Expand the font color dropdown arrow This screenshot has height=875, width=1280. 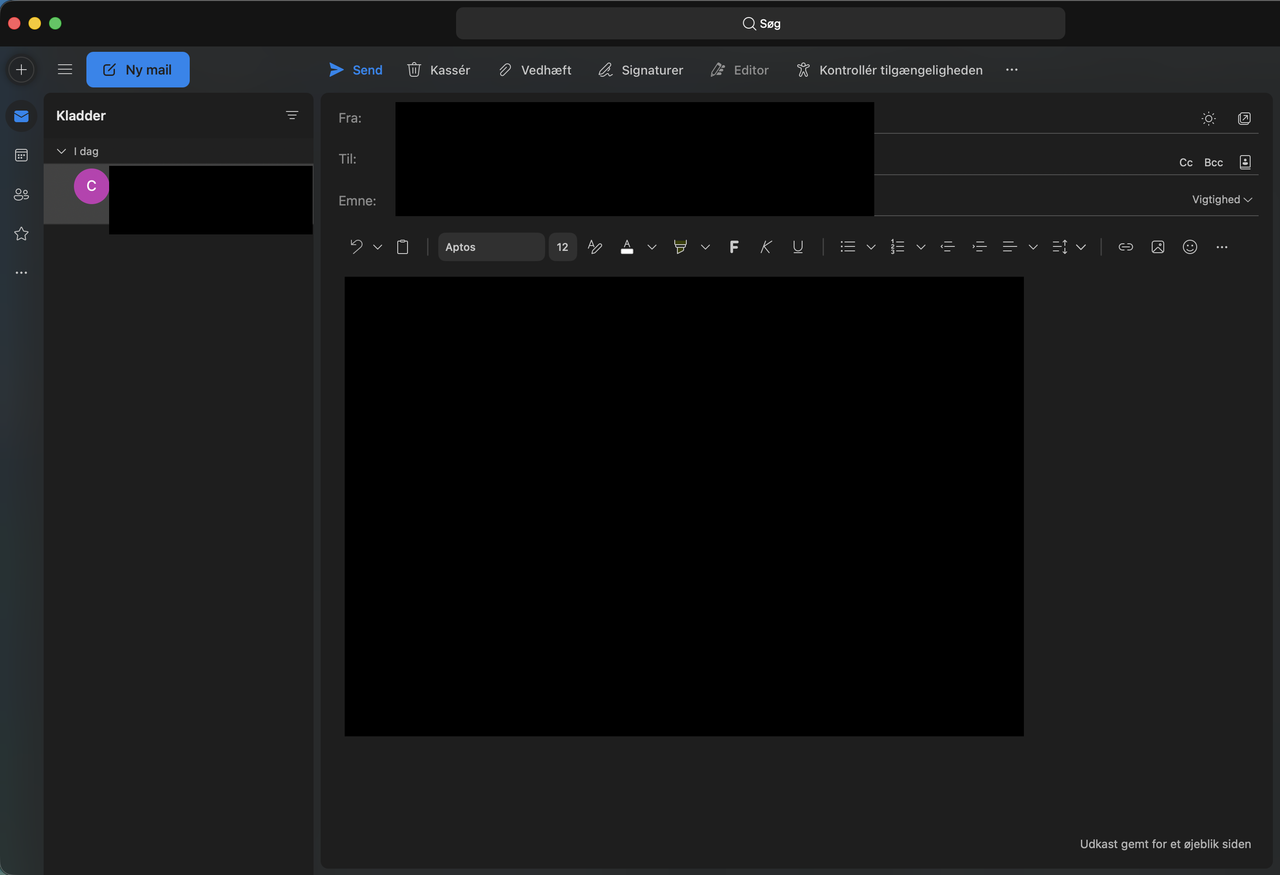(x=652, y=247)
